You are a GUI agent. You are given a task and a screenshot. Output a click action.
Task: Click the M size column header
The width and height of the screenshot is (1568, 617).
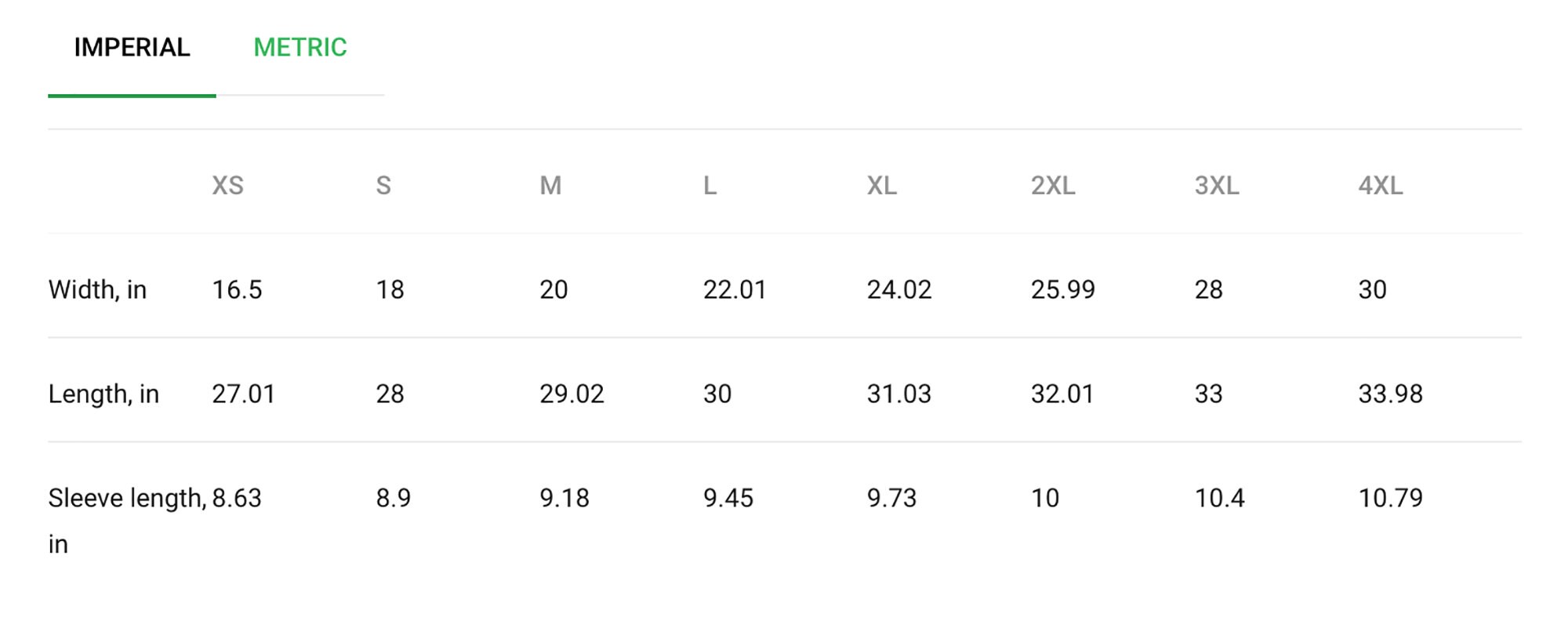point(550,186)
